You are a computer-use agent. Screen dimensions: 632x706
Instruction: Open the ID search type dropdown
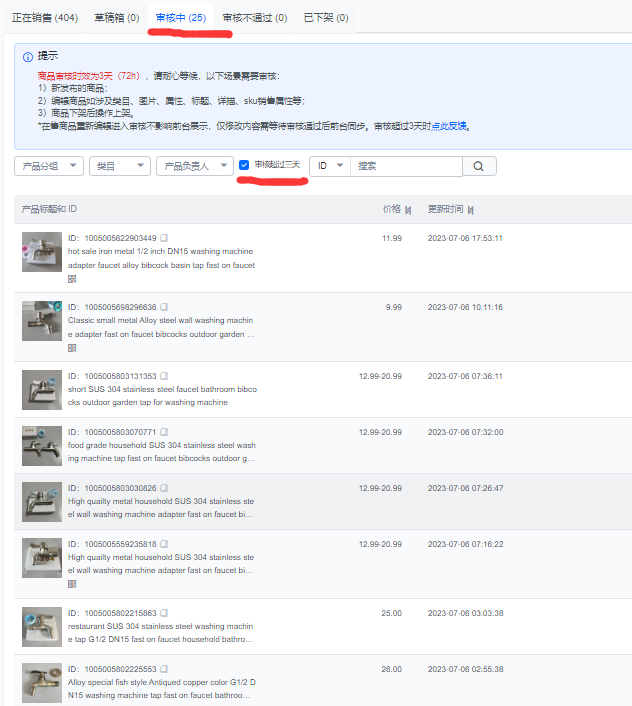tap(329, 166)
